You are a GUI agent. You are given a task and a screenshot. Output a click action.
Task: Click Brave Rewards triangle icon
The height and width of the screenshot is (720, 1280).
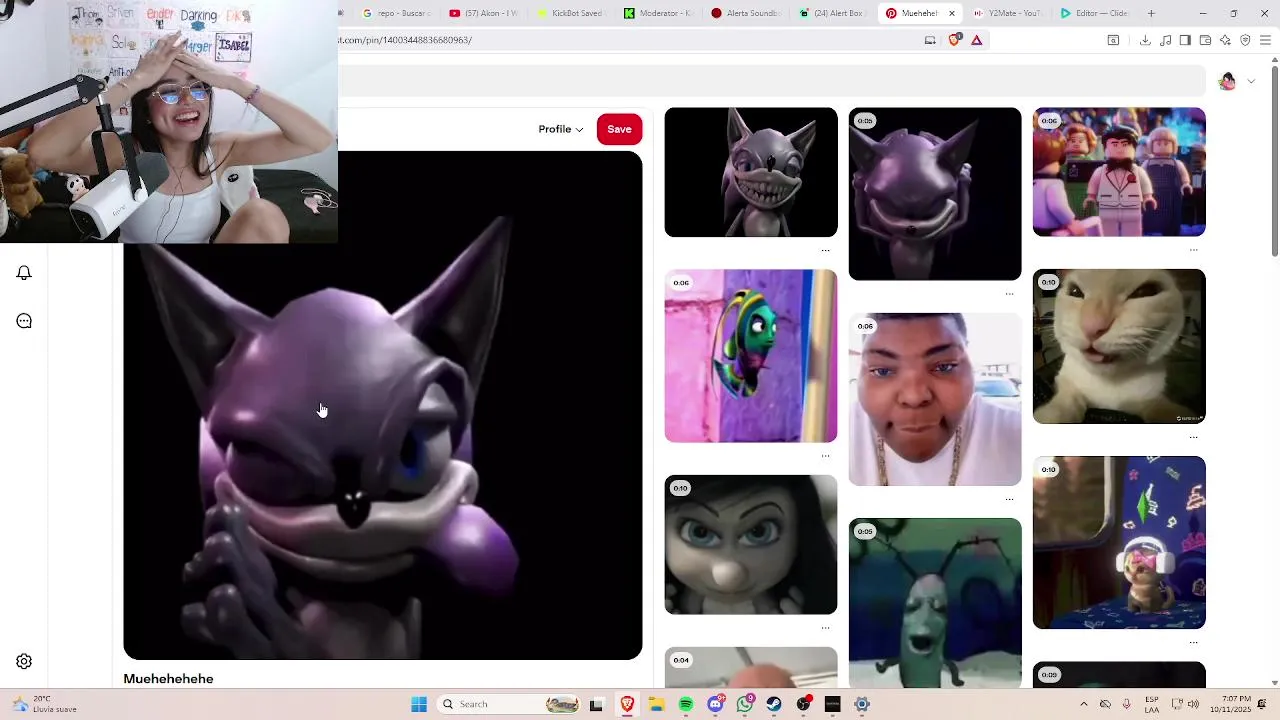977,40
